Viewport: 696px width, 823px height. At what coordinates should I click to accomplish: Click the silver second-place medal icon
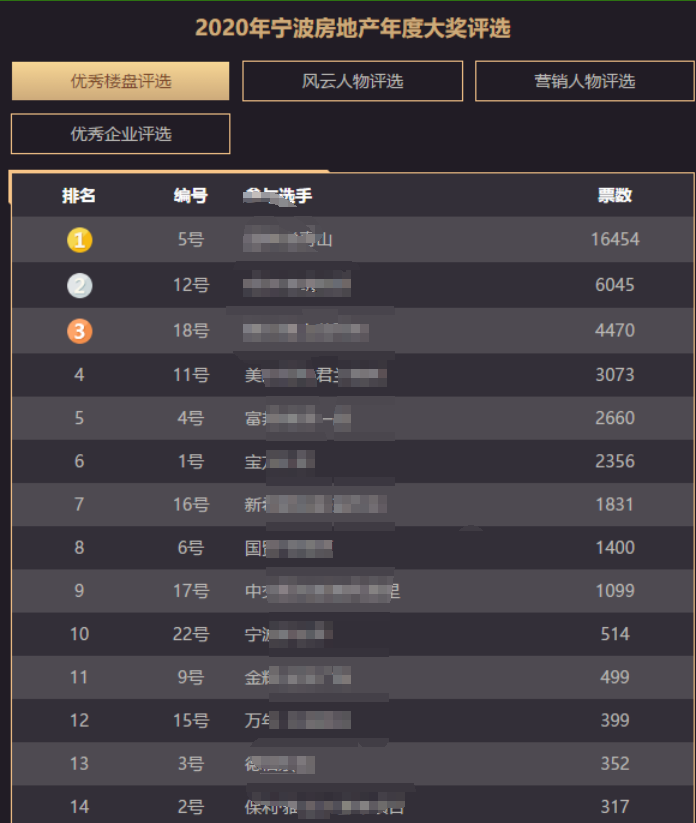[79, 286]
